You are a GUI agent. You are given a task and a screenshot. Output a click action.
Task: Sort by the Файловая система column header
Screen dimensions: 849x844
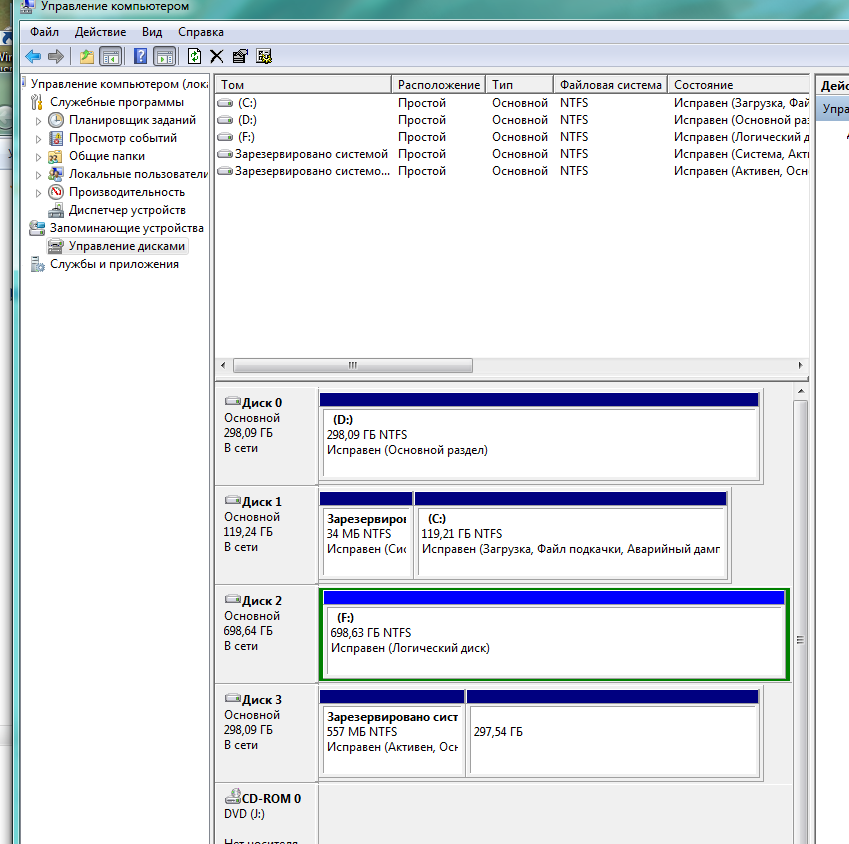[x=610, y=85]
